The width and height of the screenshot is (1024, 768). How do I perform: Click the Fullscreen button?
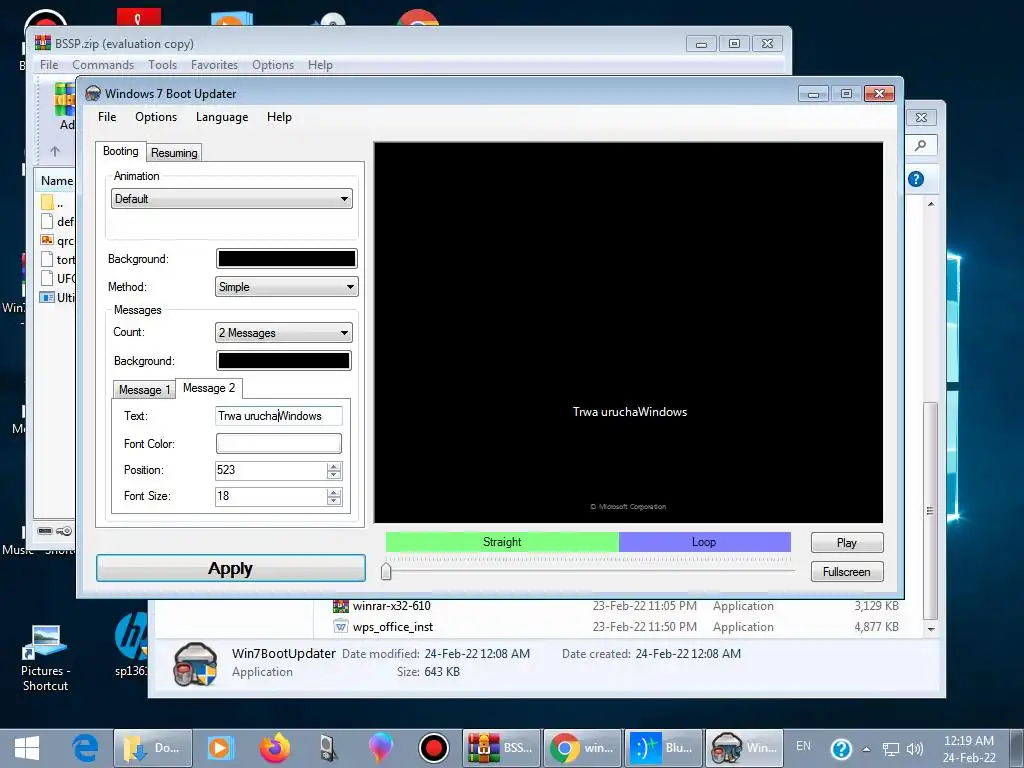click(847, 571)
